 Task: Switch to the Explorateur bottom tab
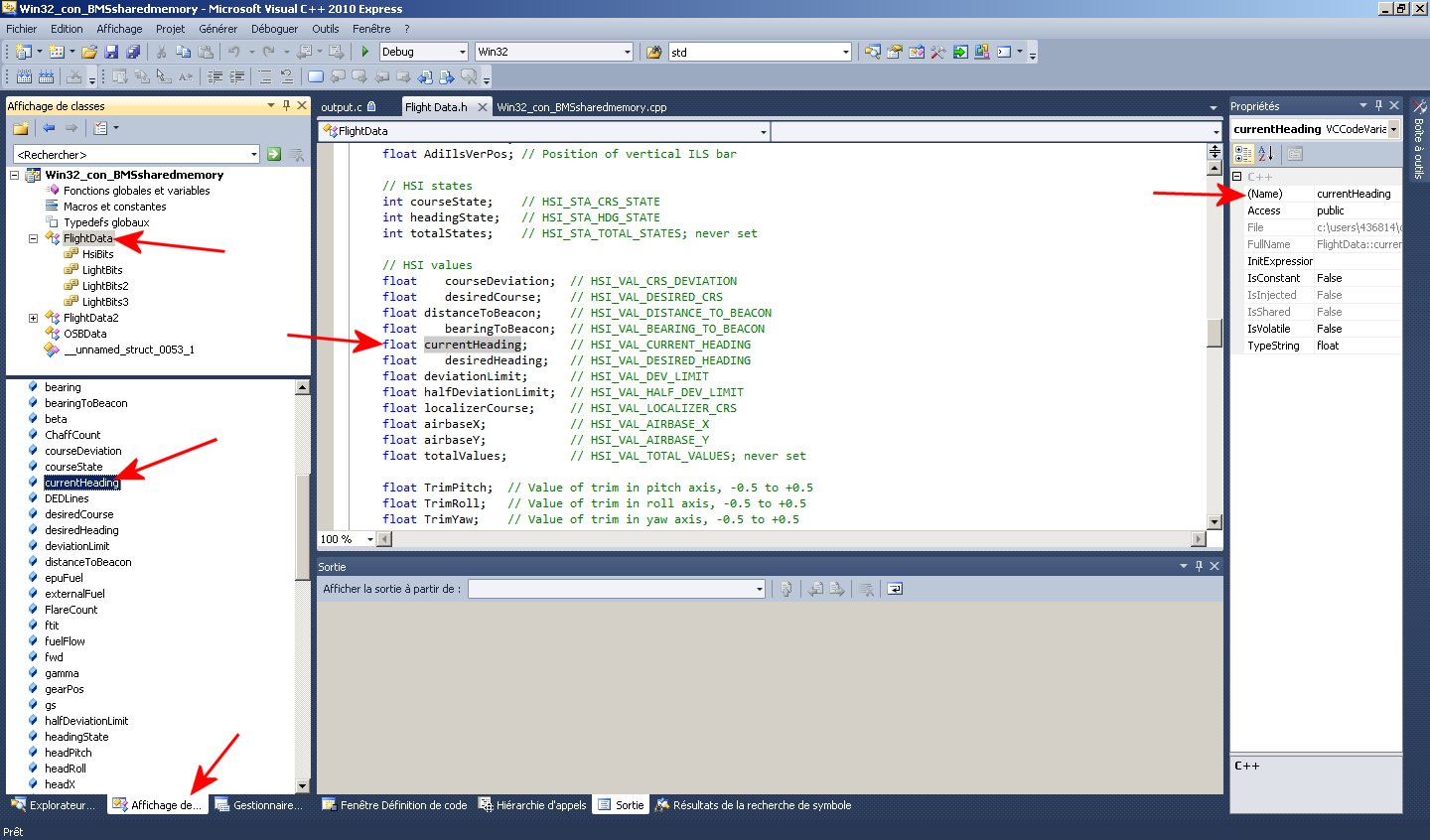click(x=54, y=805)
